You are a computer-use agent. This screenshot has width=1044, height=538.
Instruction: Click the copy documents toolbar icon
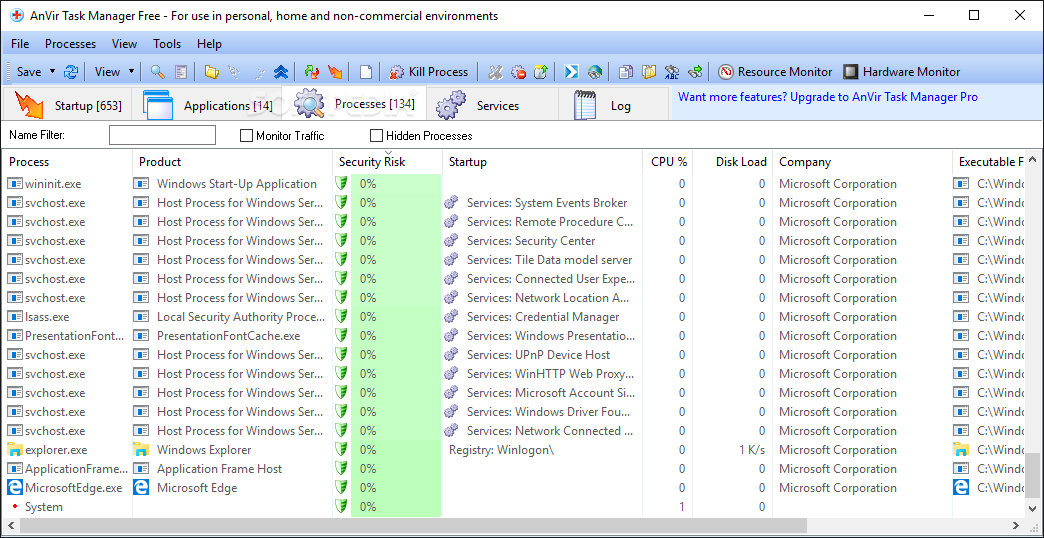(625, 72)
